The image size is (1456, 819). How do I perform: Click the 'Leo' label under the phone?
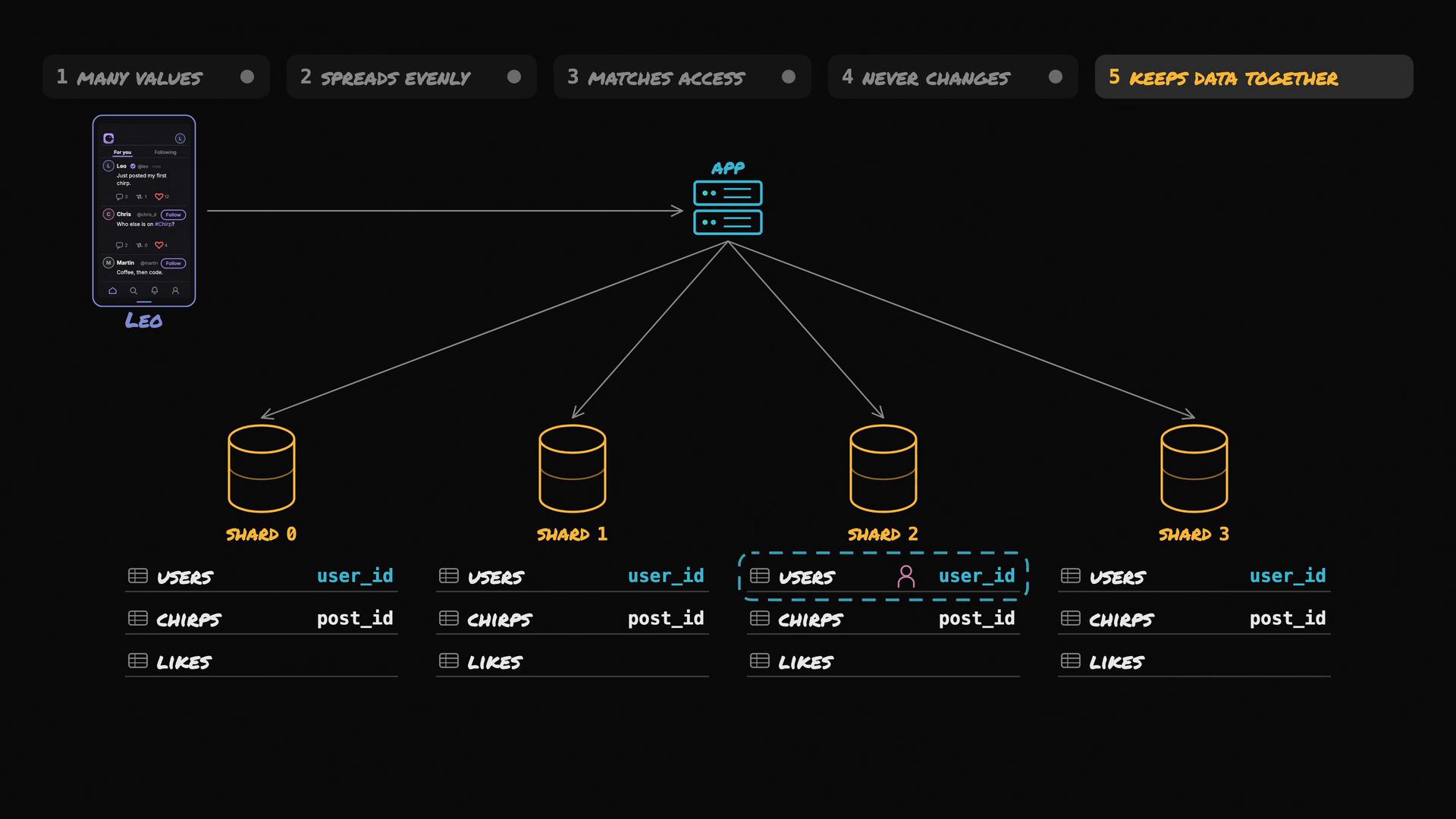tap(143, 321)
